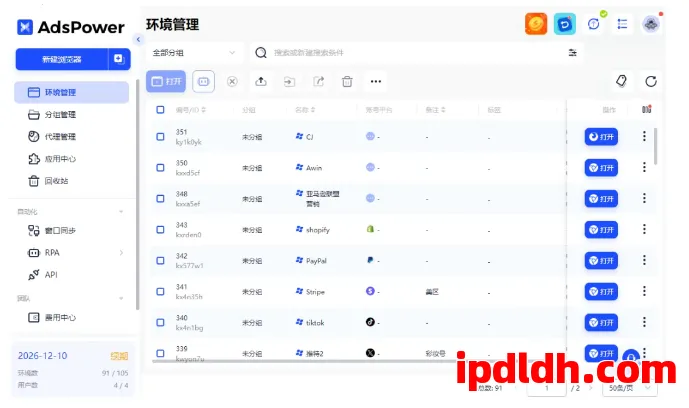Click the tag icon above table
The height and width of the screenshot is (408, 689).
tap(621, 81)
